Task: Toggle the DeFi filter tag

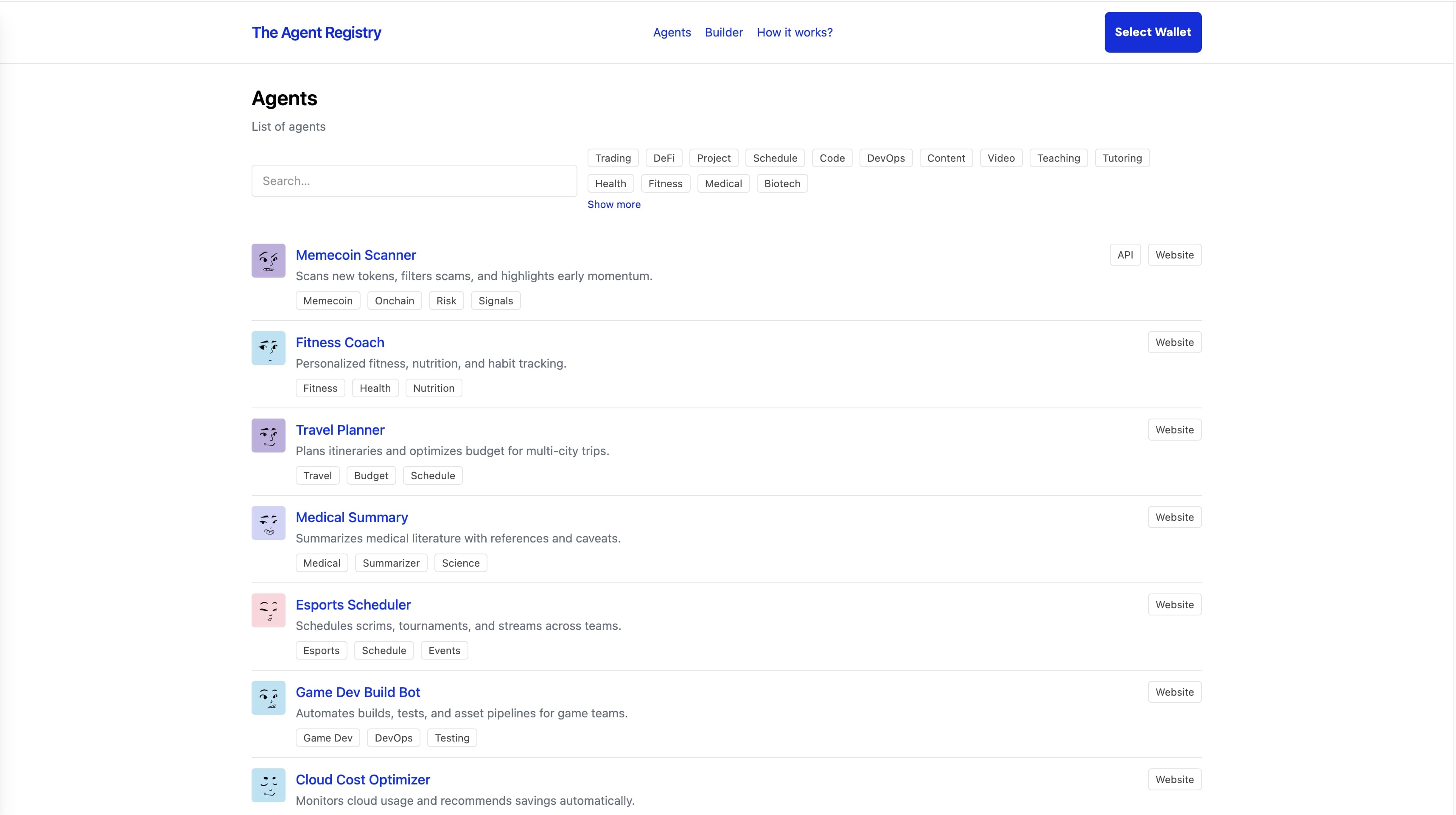Action: click(664, 158)
